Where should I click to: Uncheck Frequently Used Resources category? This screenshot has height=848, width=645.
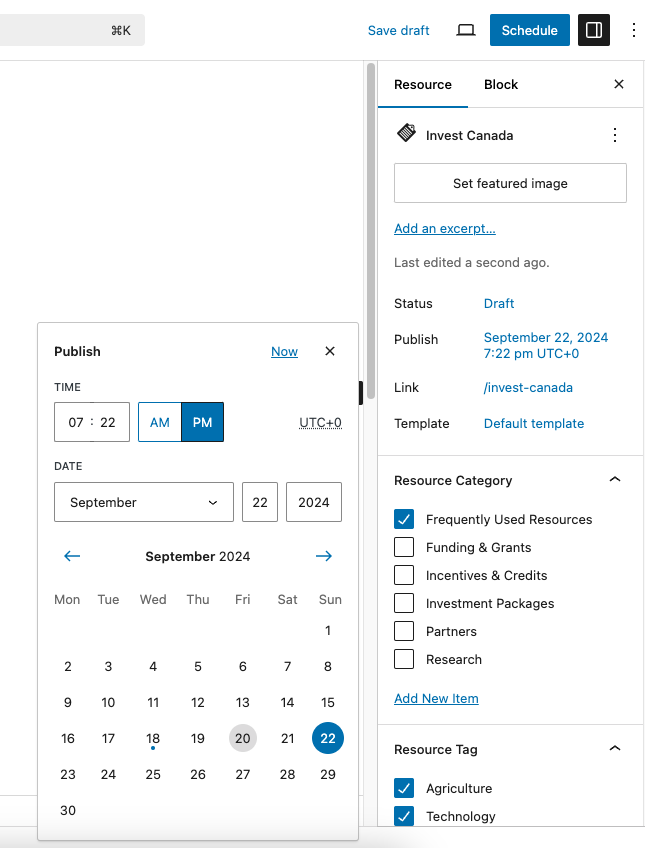pos(404,519)
